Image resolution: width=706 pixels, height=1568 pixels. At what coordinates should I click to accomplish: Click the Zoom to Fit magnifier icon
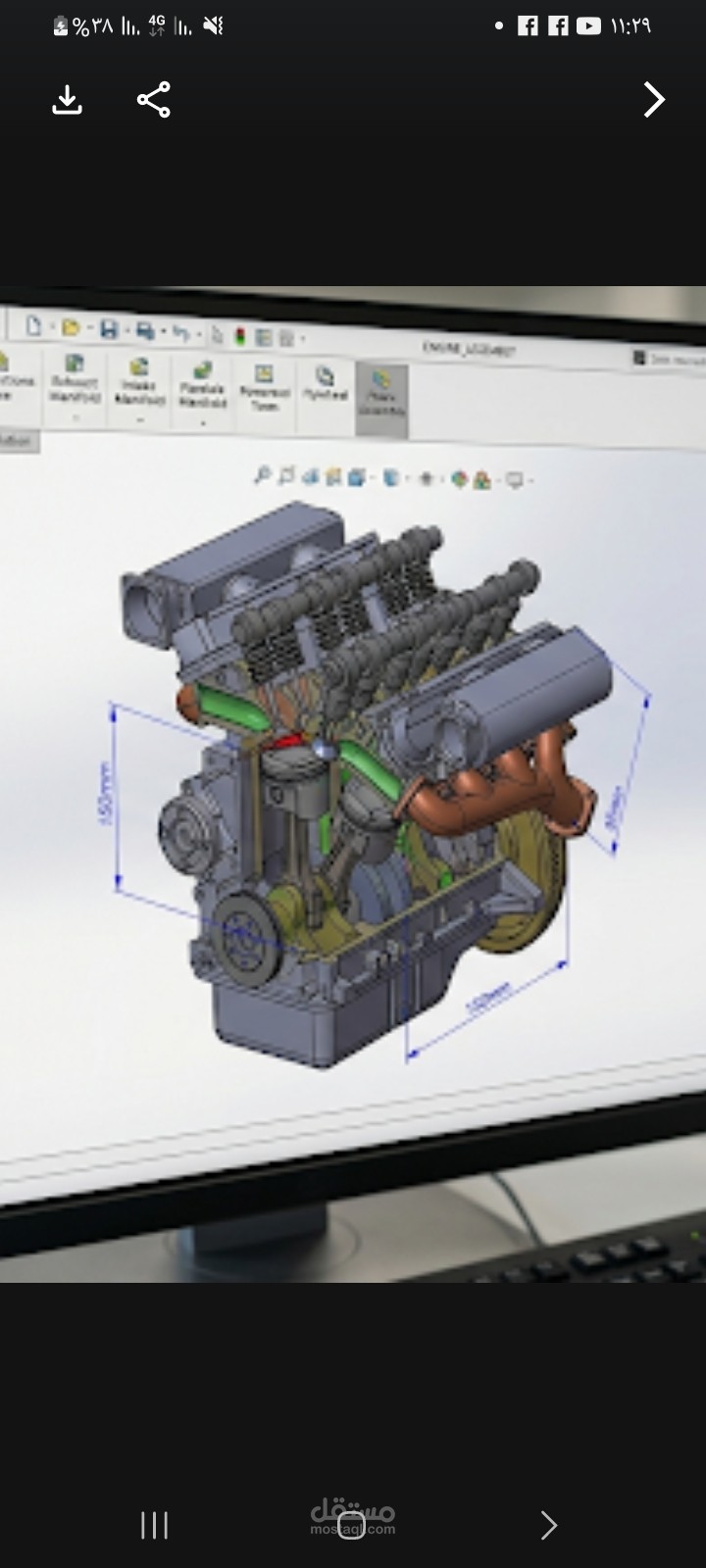[x=262, y=475]
